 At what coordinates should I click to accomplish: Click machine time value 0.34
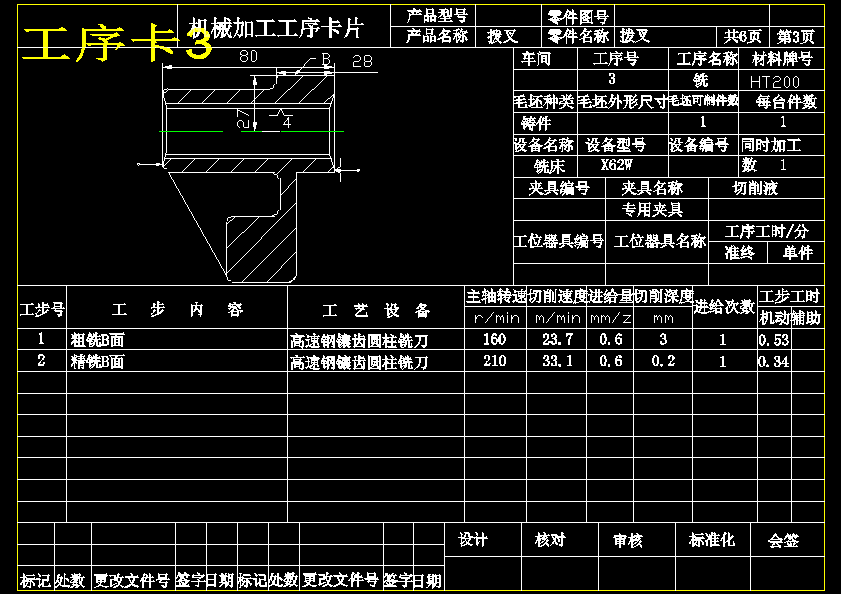(x=774, y=362)
